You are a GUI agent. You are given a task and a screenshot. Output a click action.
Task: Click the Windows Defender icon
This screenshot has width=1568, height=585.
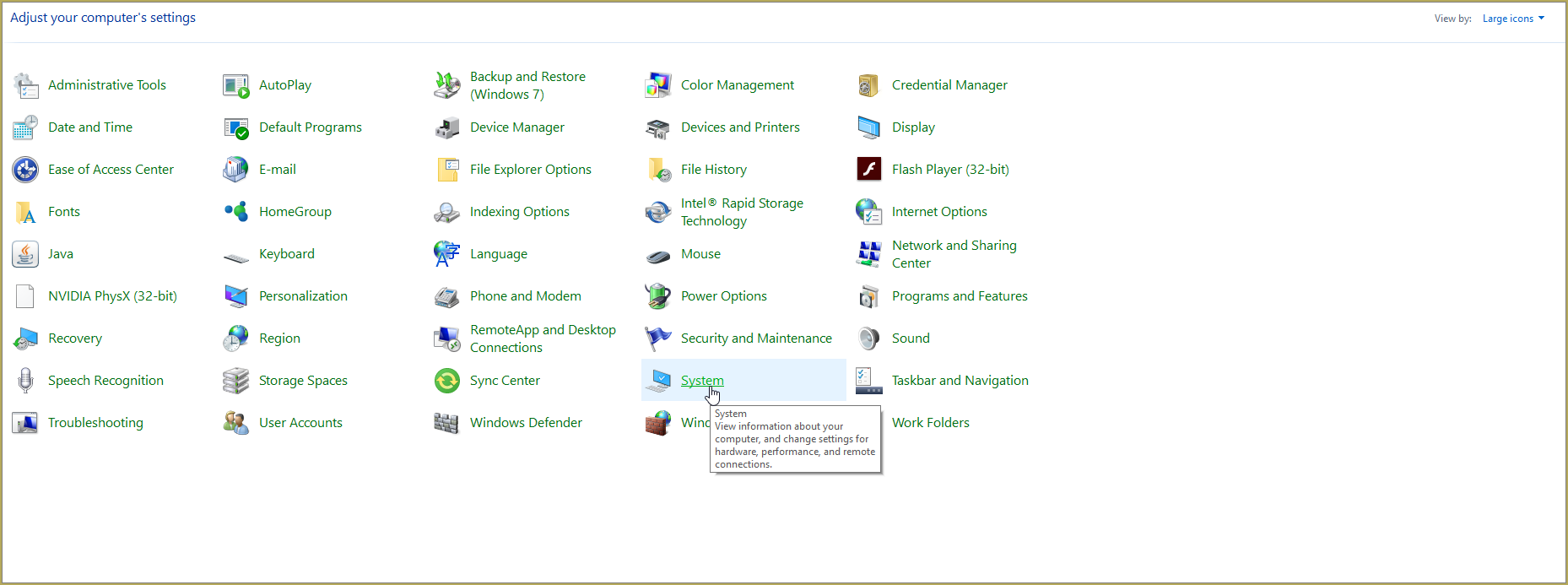pos(447,423)
